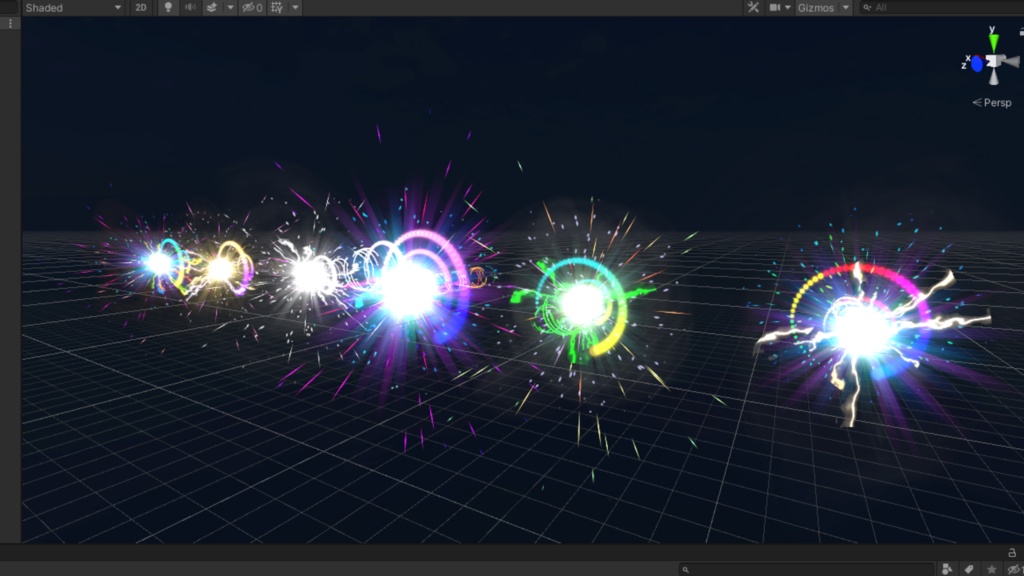Image resolution: width=1024 pixels, height=576 pixels.
Task: Click the gray right-side gizmo cone
Action: click(x=1010, y=62)
